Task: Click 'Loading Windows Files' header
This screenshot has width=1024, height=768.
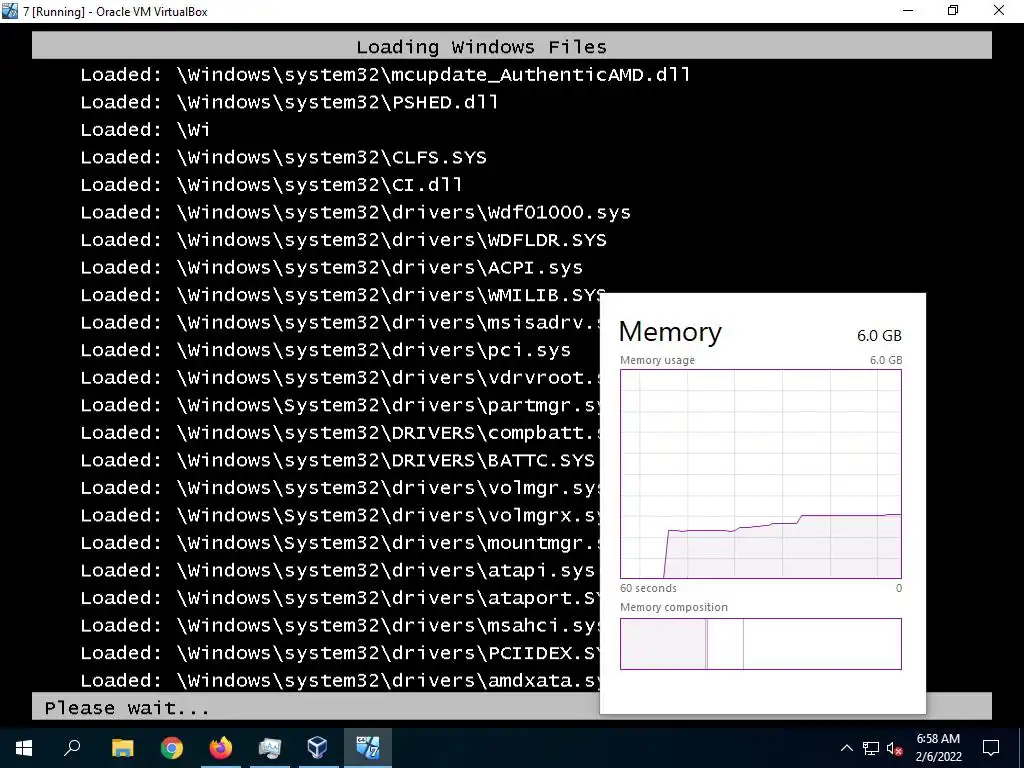Action: click(481, 47)
